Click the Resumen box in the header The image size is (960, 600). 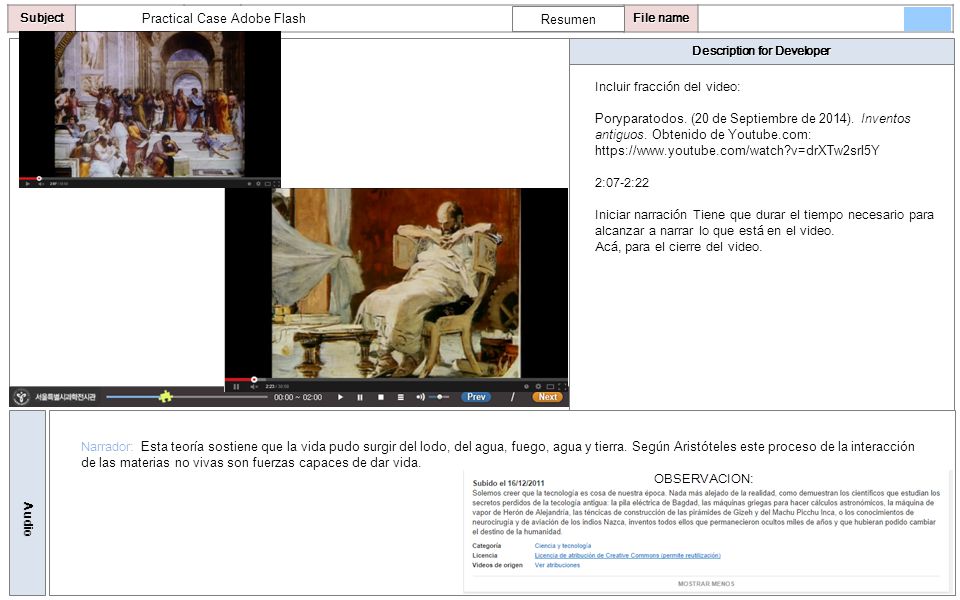pos(568,19)
